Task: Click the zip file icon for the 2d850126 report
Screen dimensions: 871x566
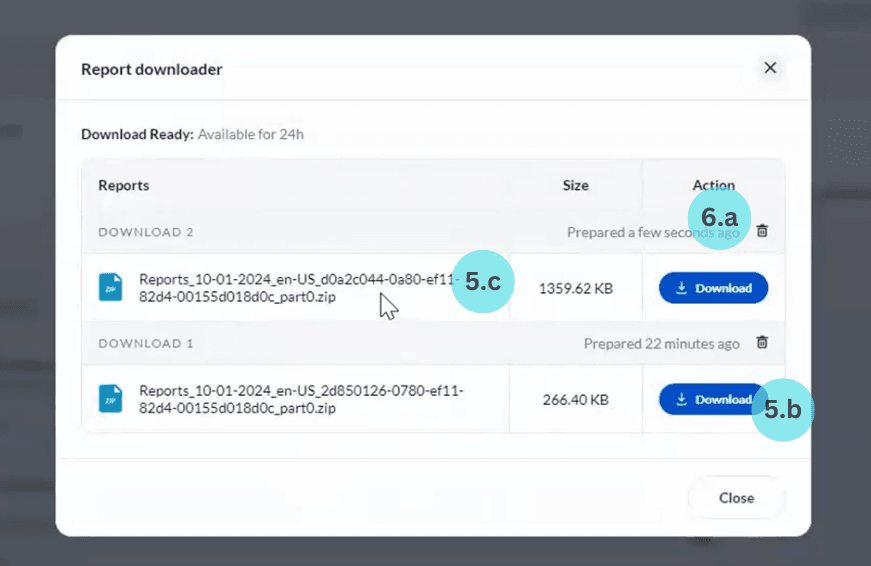Action: [x=111, y=399]
